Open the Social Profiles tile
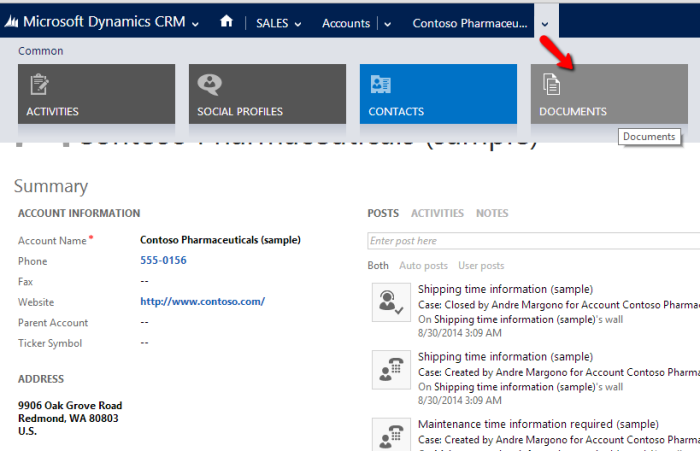The height and width of the screenshot is (451, 700). pos(267,94)
